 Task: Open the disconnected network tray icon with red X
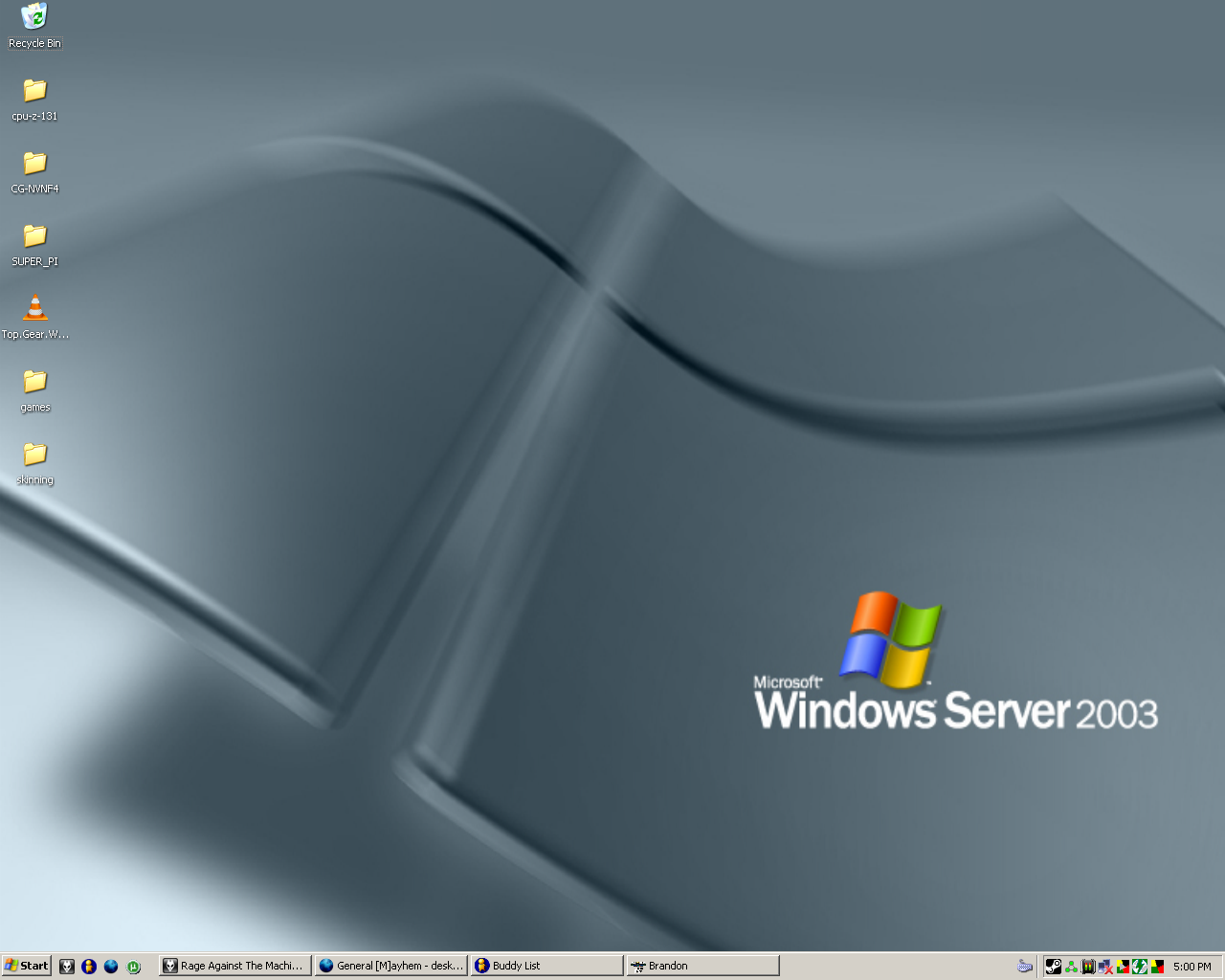[x=1105, y=967]
